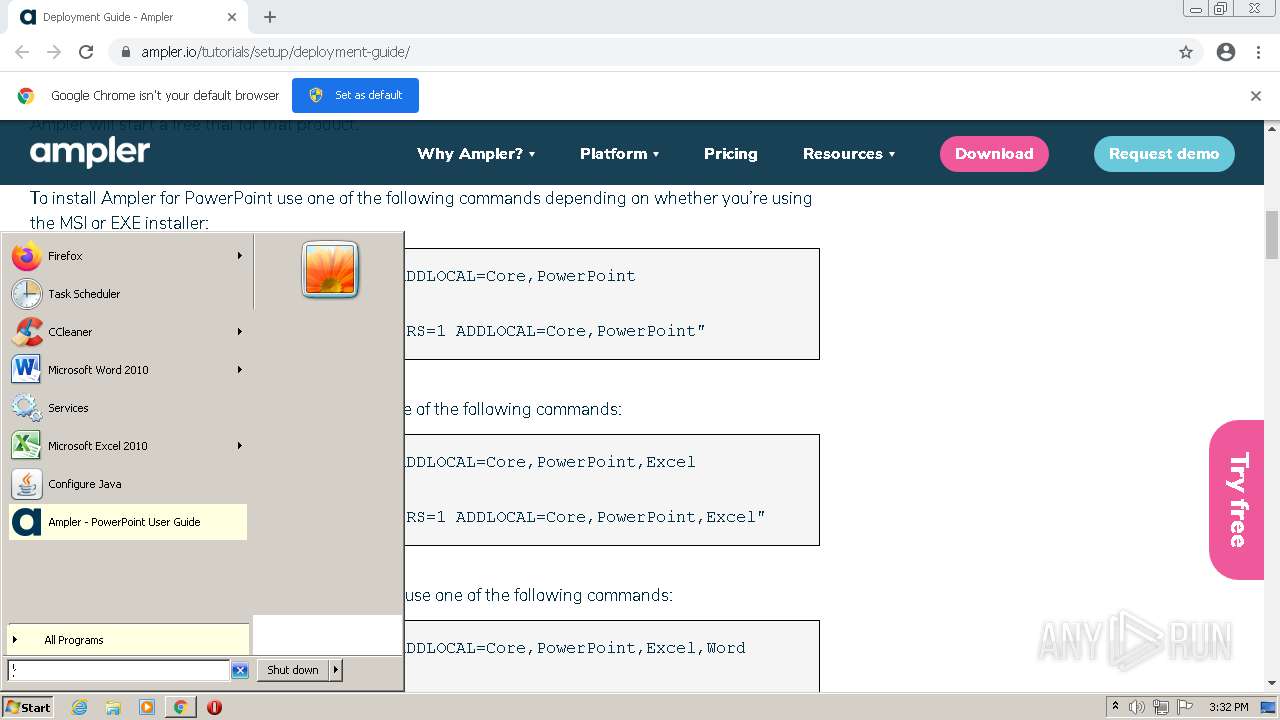1280x720 pixels.
Task: Launch Task Scheduler from Start menu
Action: click(127, 294)
